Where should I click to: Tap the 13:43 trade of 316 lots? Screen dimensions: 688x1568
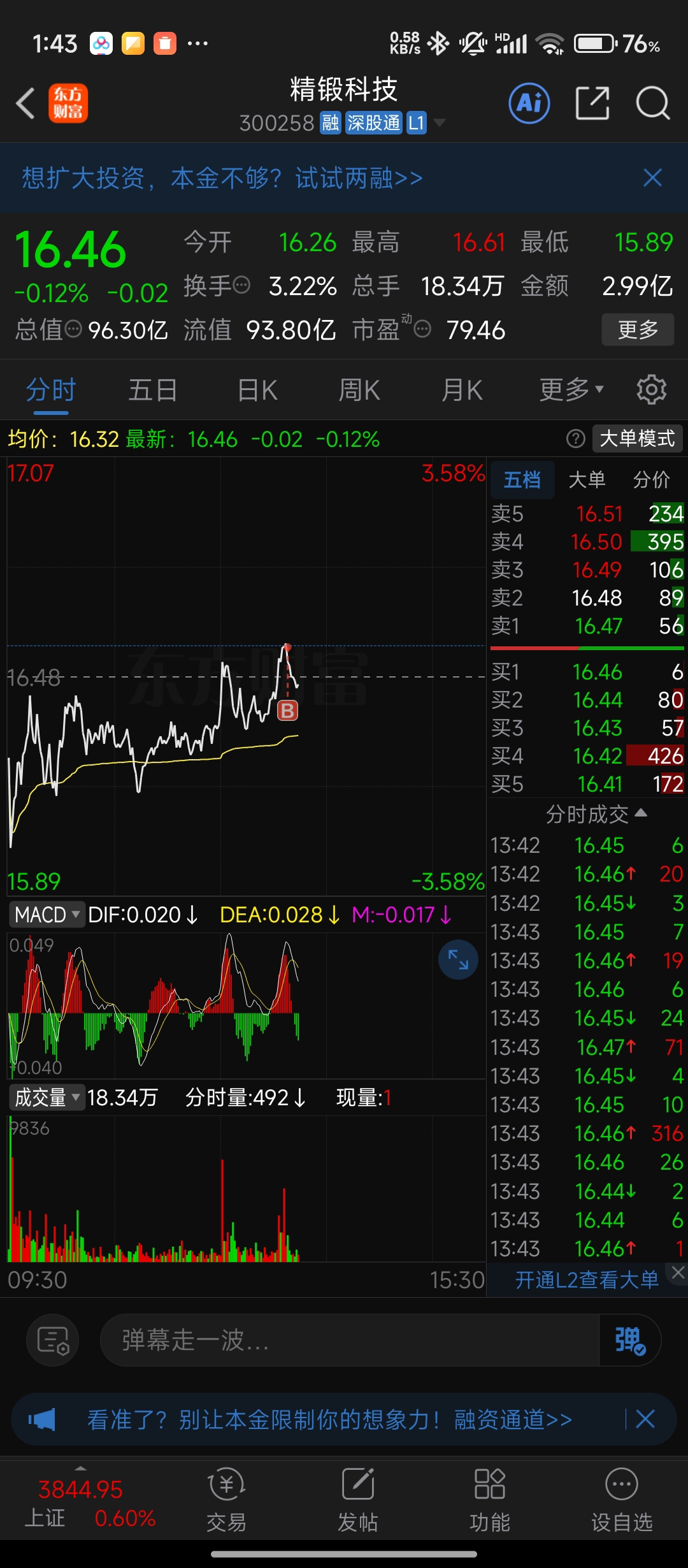tap(587, 1133)
